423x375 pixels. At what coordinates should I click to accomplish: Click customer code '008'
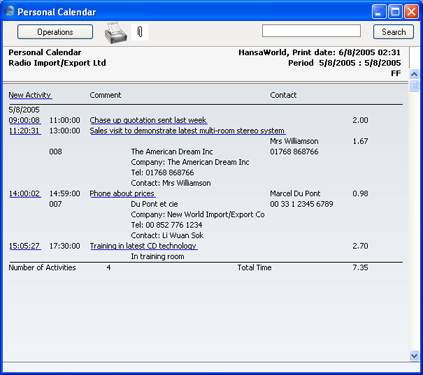(55, 152)
